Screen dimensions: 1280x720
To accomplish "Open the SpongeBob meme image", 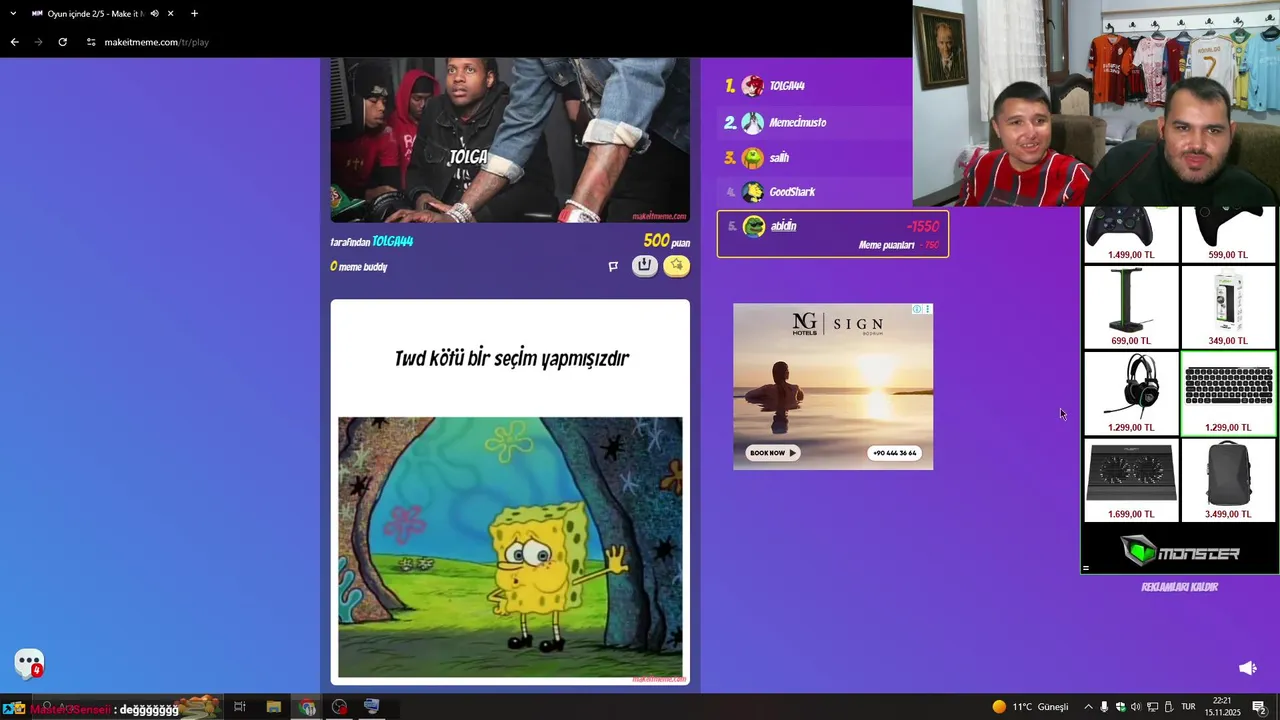I will [x=510, y=548].
